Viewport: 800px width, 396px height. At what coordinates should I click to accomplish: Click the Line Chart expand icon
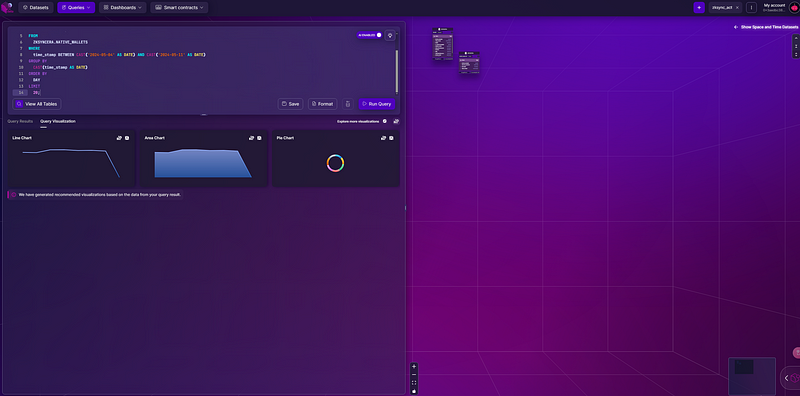127,138
